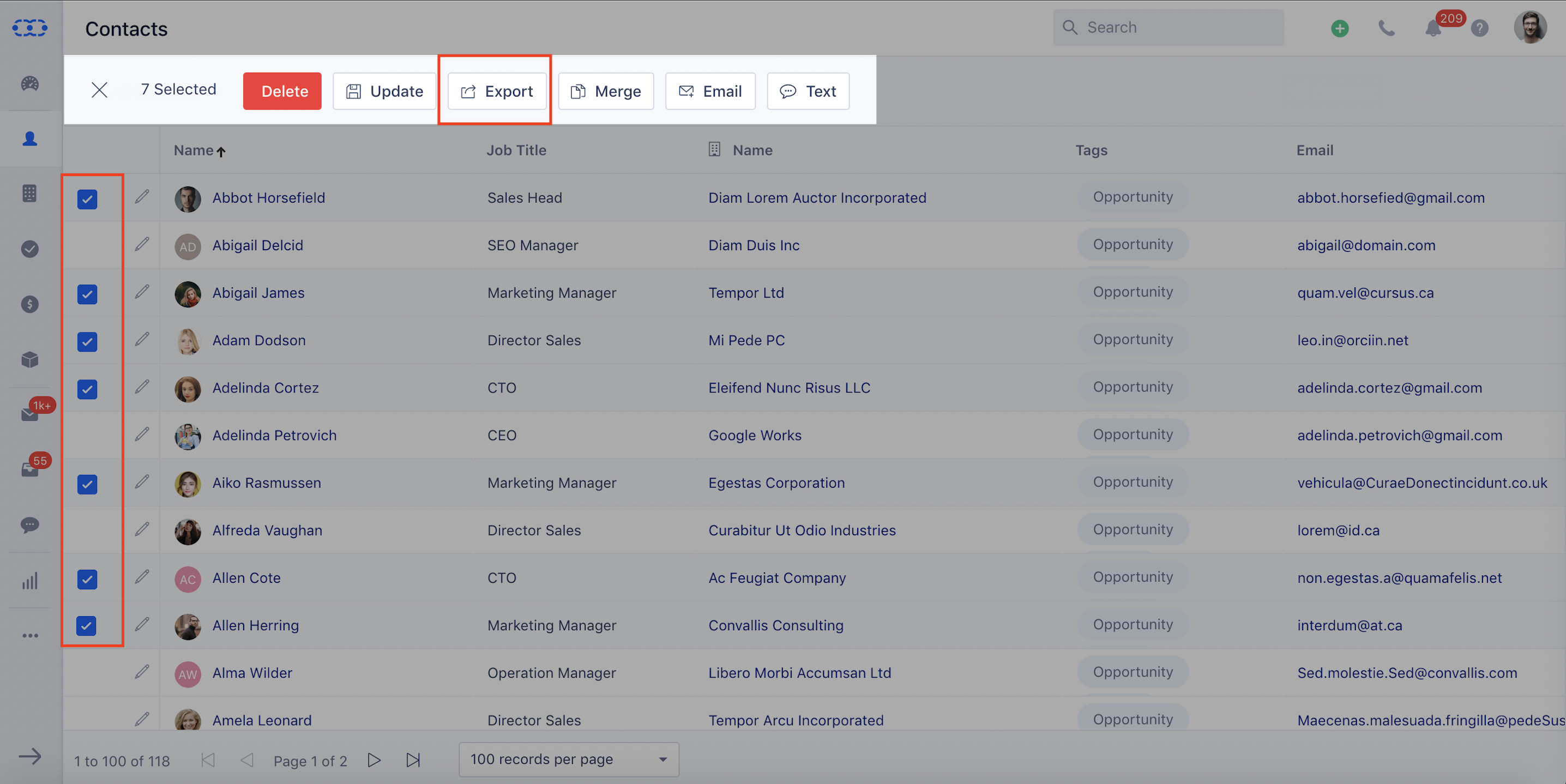Open Abigail Delcid contact link
This screenshot has height=784, width=1566.
[x=258, y=245]
